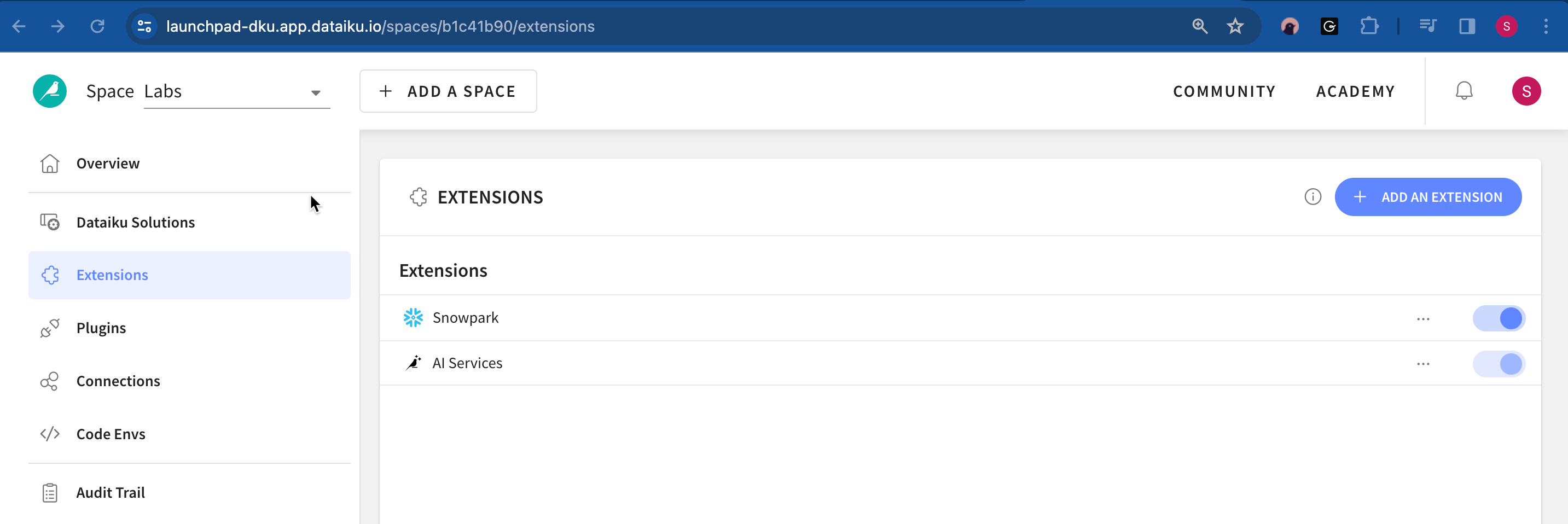Reload the page

pos(97,26)
